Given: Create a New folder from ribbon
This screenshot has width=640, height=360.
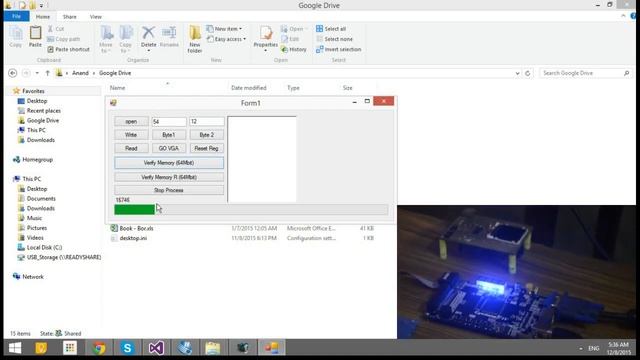Looking at the screenshot, I should [x=195, y=39].
